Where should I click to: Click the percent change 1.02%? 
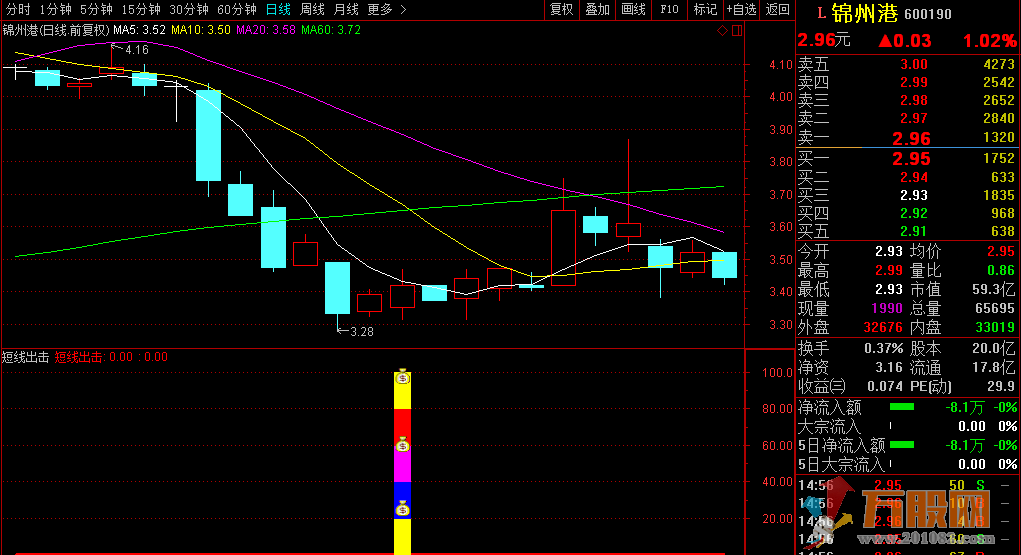[x=989, y=40]
